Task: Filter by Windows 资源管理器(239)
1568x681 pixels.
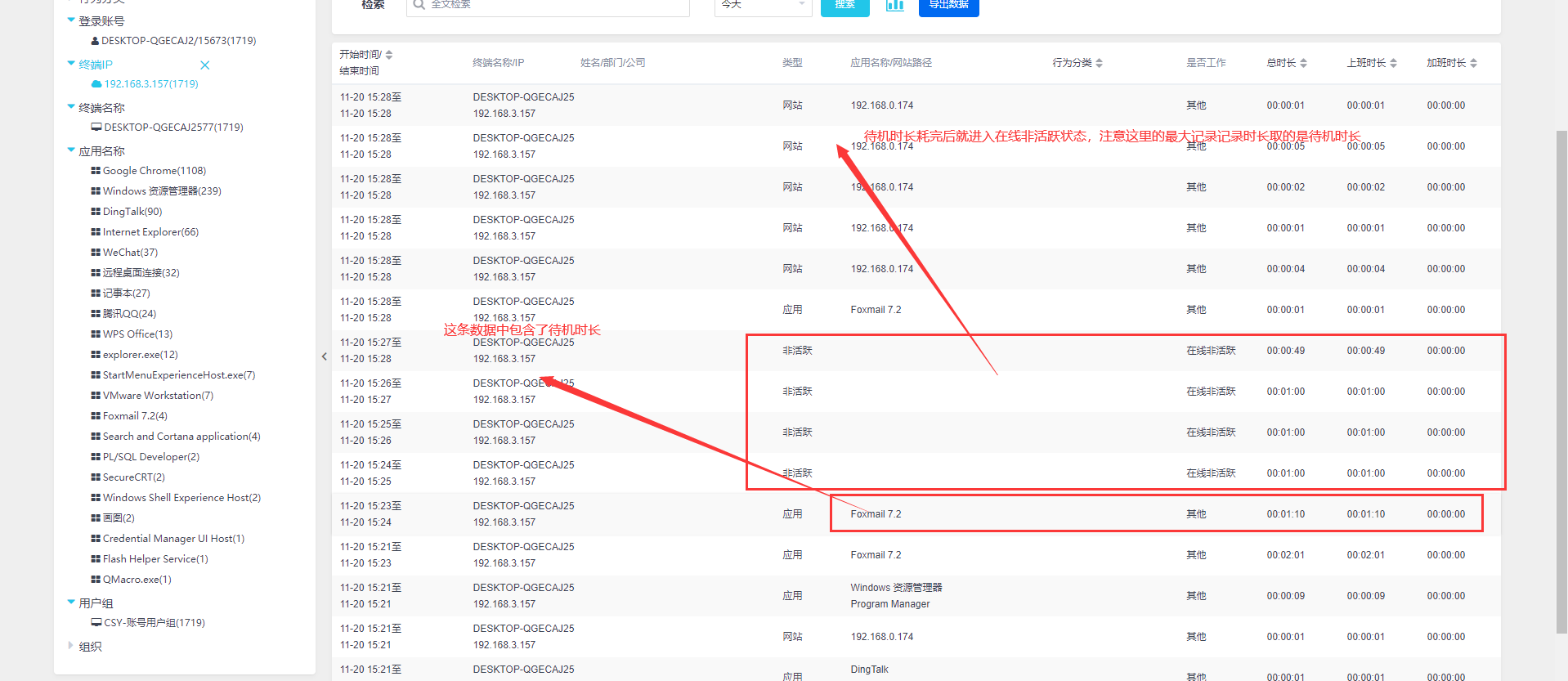Action: [162, 191]
